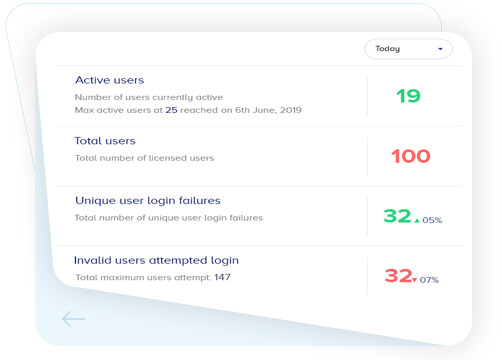Viewport: 502px width, 360px height.
Task: Open the Today period dropdown
Action: (408, 49)
